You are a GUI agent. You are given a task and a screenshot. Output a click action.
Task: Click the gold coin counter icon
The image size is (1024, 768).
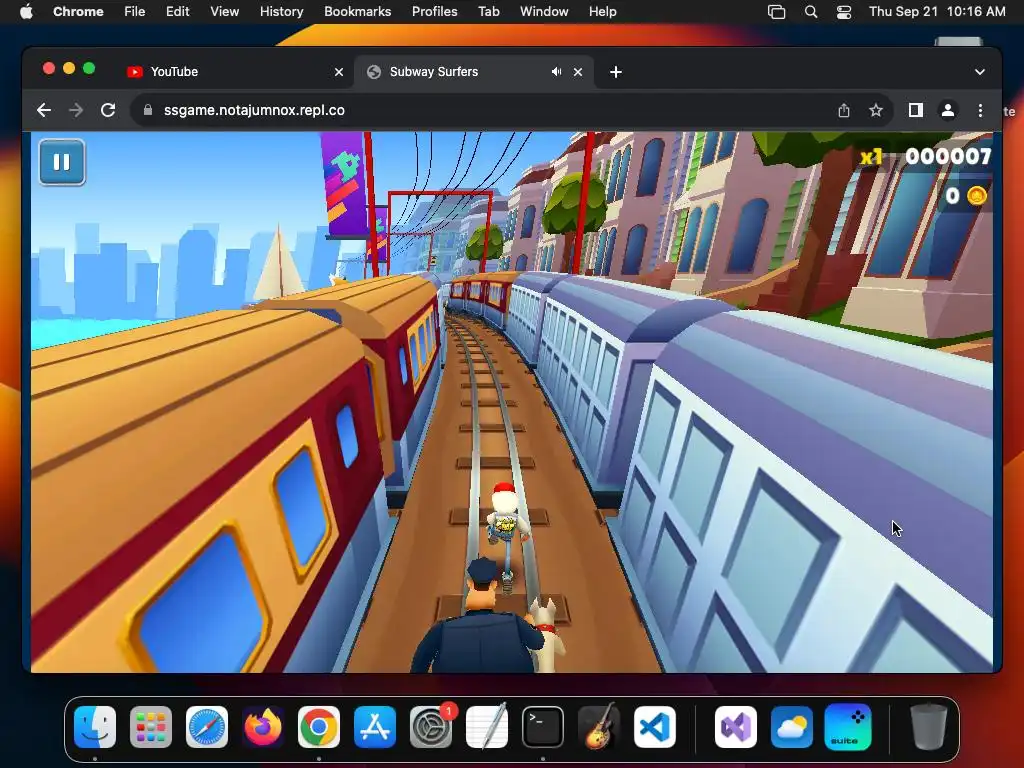pos(976,196)
